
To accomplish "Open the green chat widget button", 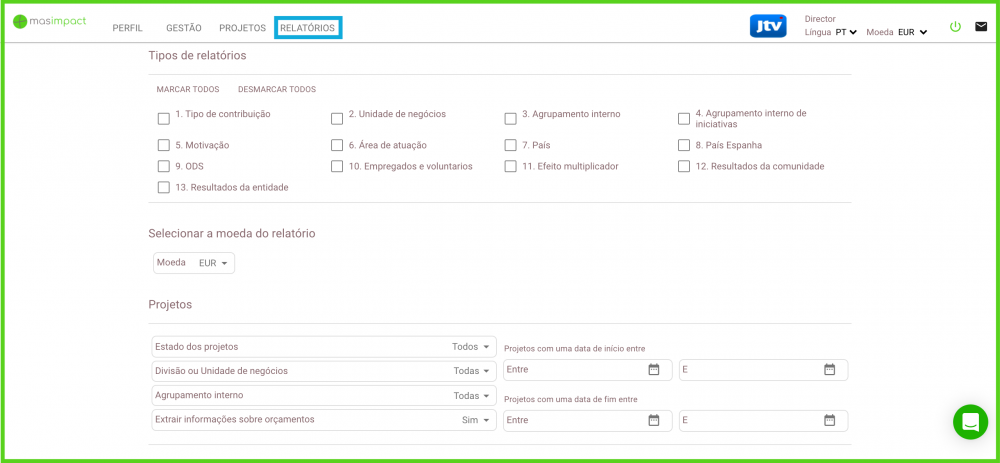I will 969,422.
